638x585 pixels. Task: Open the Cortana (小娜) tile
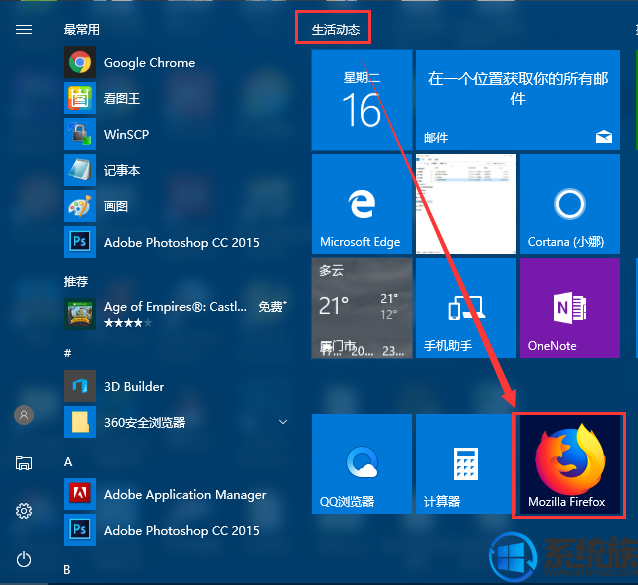point(570,204)
